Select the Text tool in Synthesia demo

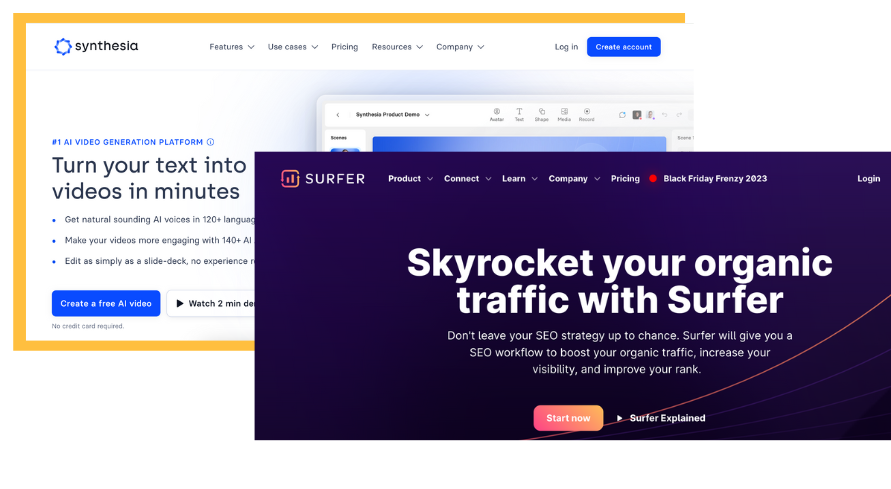[519, 114]
